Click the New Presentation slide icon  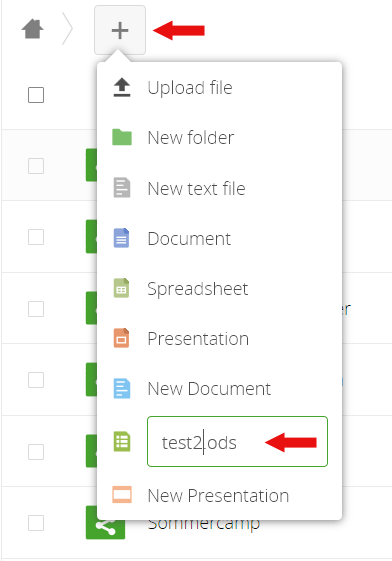pyautogui.click(x=122, y=495)
